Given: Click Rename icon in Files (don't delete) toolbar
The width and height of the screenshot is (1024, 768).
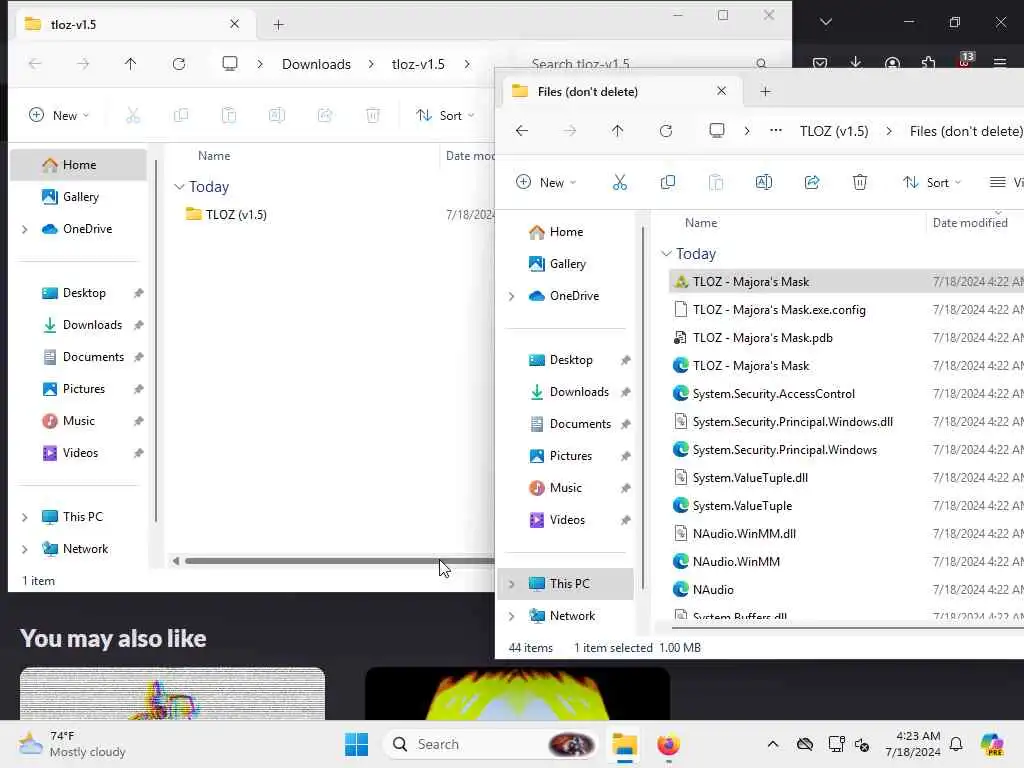Looking at the screenshot, I should tap(763, 182).
